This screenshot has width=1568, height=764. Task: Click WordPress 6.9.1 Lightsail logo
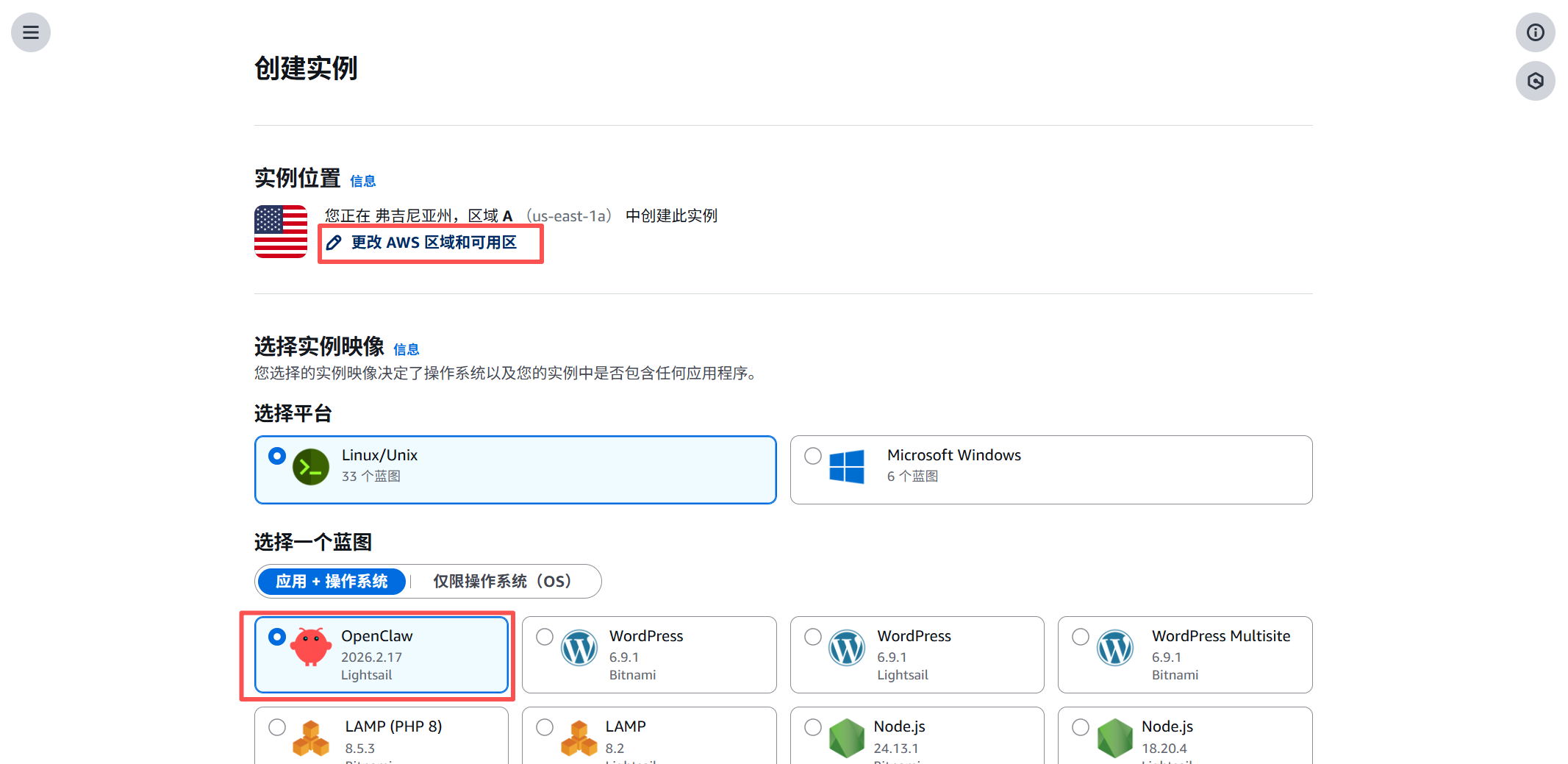click(847, 648)
